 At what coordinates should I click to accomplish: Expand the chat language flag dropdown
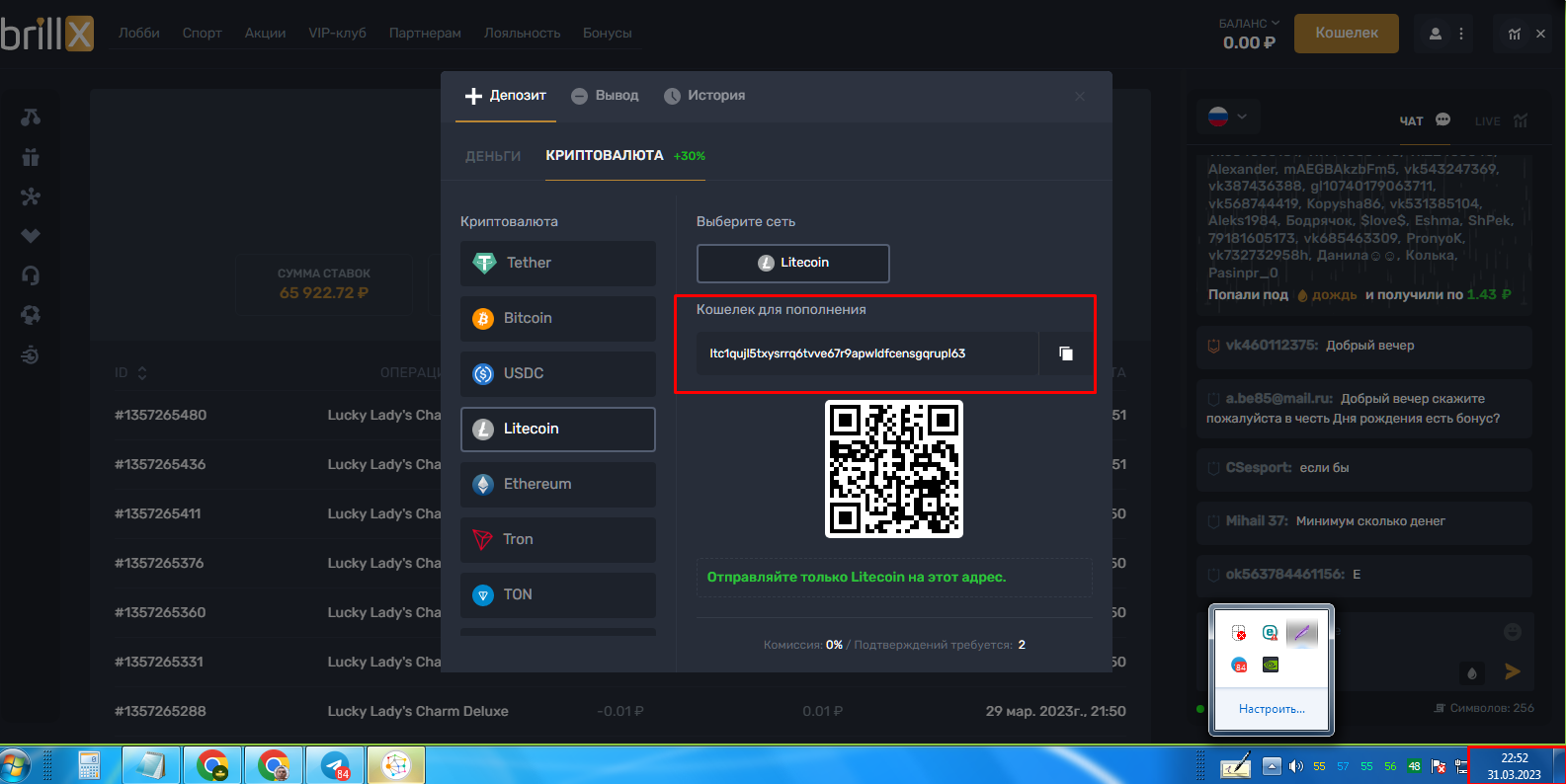click(1227, 117)
